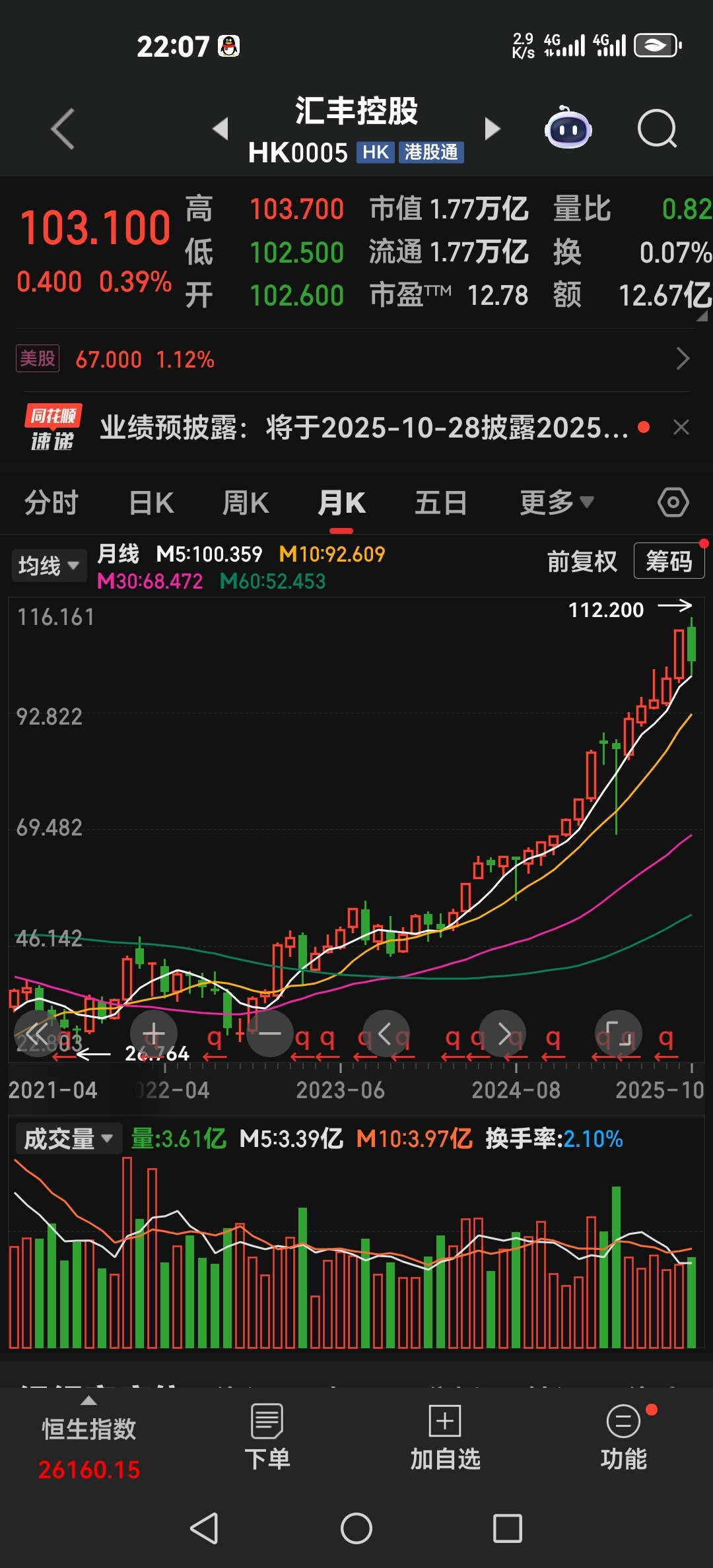This screenshot has width=713, height=1568.
Task: Switch to the 周K weekly chart tab
Action: tap(246, 503)
